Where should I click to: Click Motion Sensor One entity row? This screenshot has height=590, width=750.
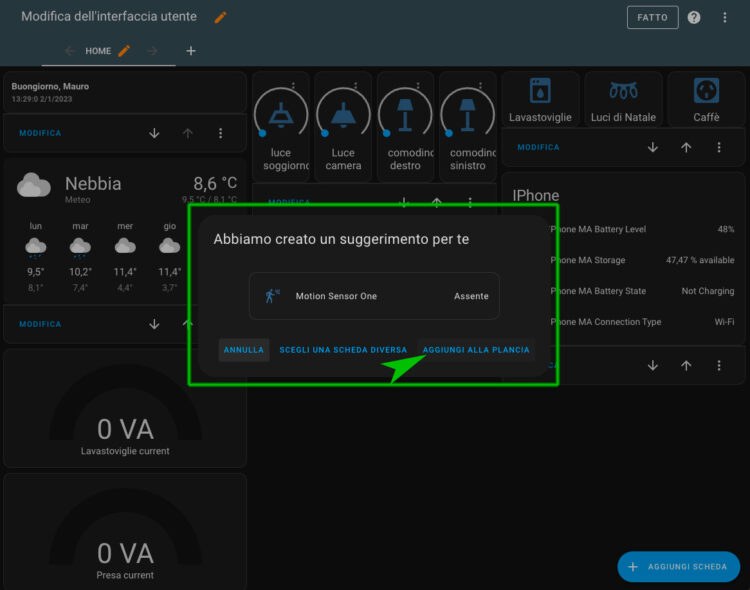click(375, 296)
